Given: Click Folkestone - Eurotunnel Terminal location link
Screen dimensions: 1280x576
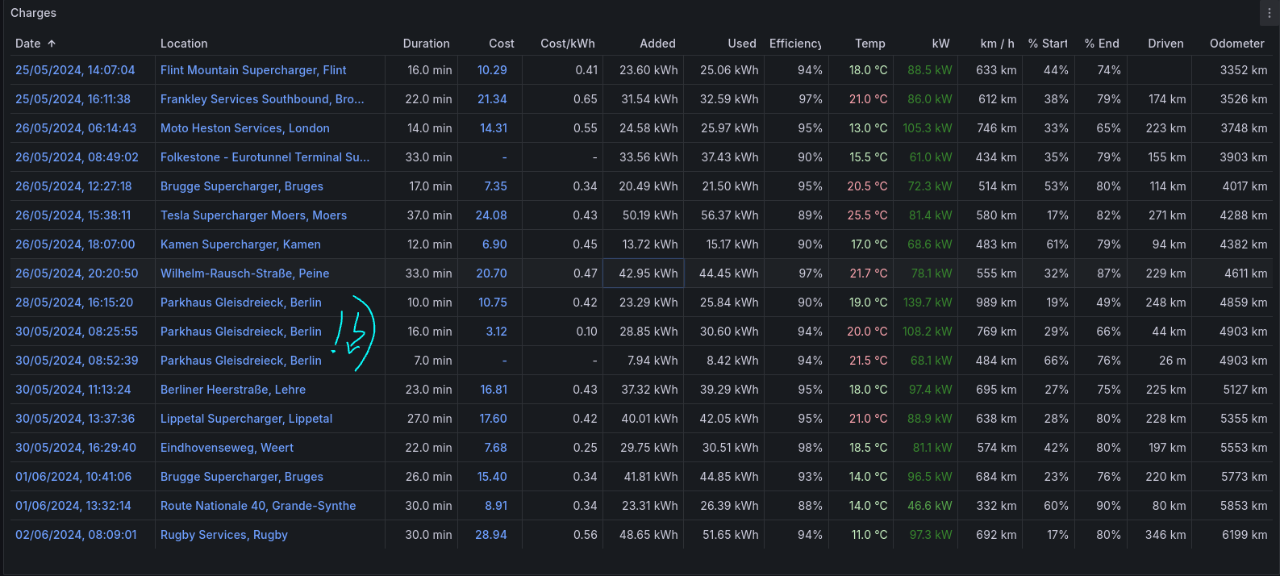Looking at the screenshot, I should pyautogui.click(x=265, y=157).
